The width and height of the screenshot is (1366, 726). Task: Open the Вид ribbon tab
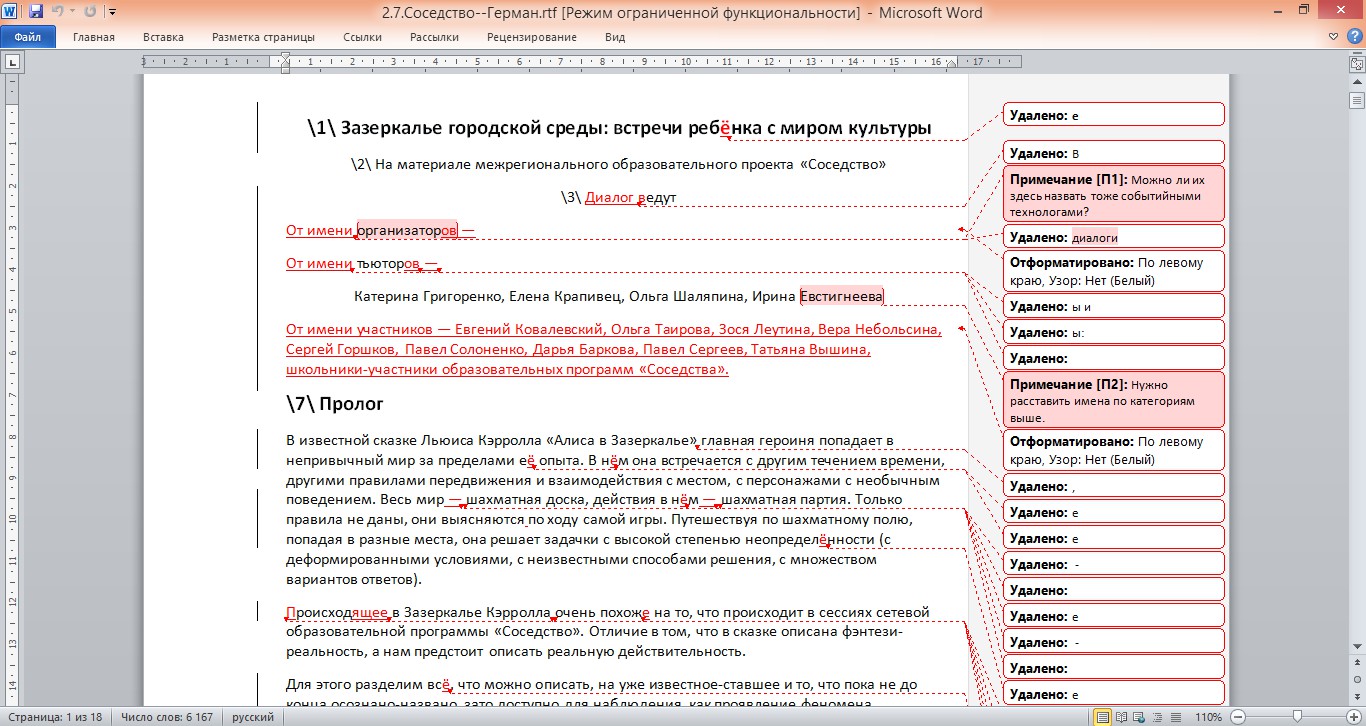[x=615, y=37]
